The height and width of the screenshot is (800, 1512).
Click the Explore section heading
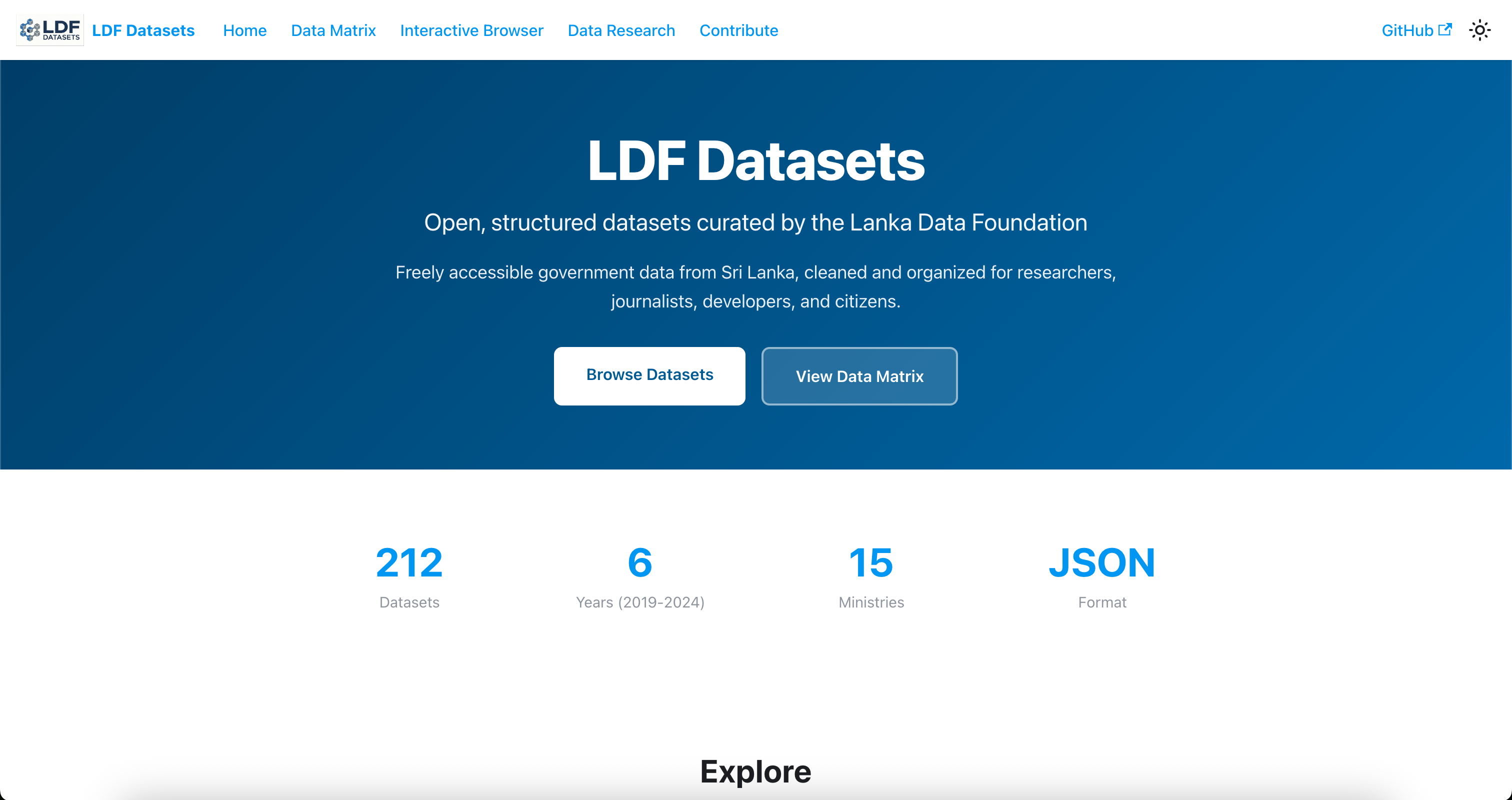point(755,771)
